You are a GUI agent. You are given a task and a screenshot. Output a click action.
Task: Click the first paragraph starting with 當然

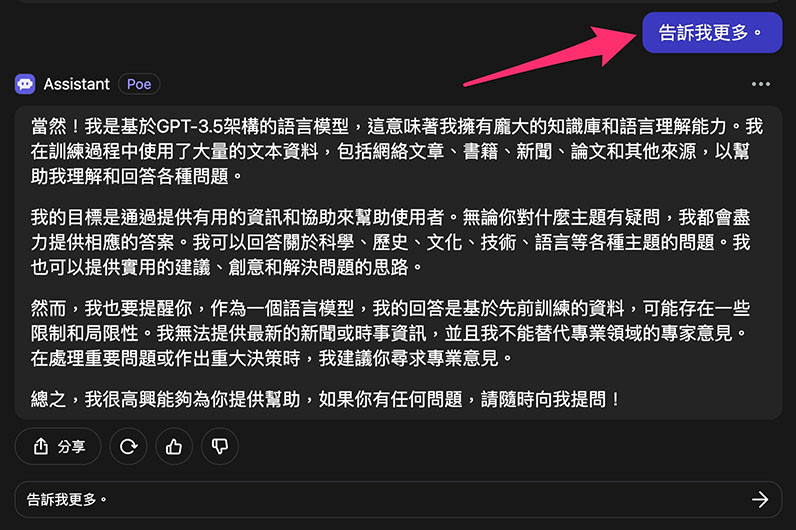click(x=396, y=151)
